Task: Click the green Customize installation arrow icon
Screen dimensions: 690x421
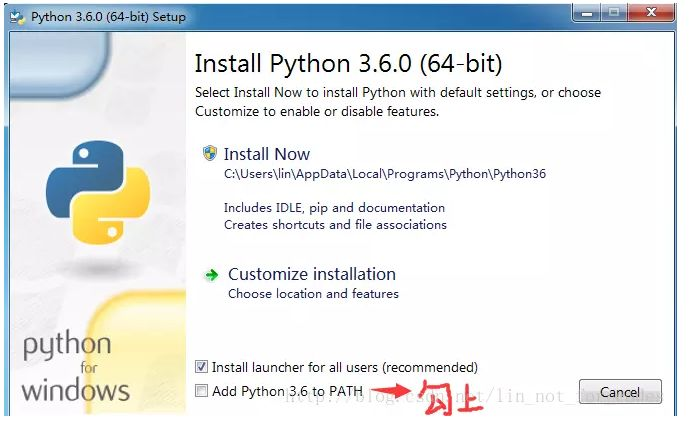Action: coord(212,275)
